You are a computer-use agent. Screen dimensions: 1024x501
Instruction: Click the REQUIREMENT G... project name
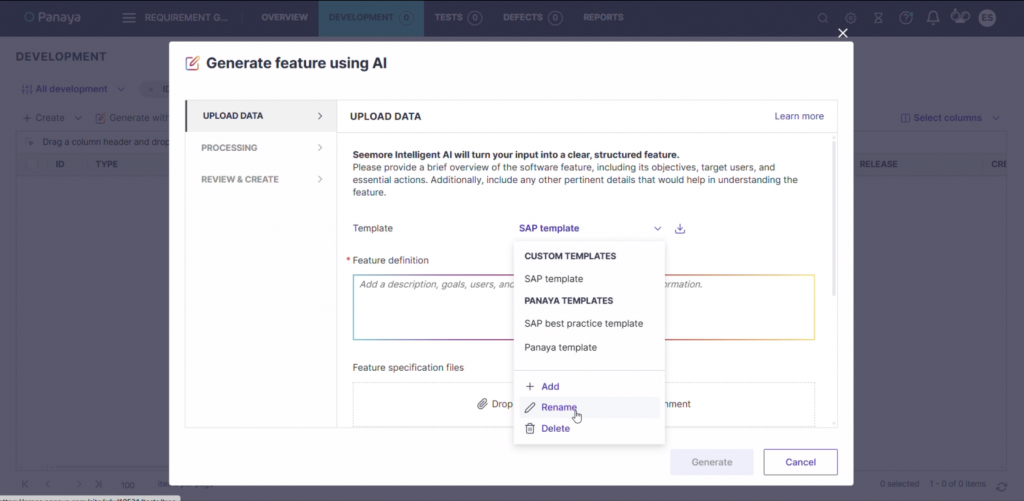(186, 18)
